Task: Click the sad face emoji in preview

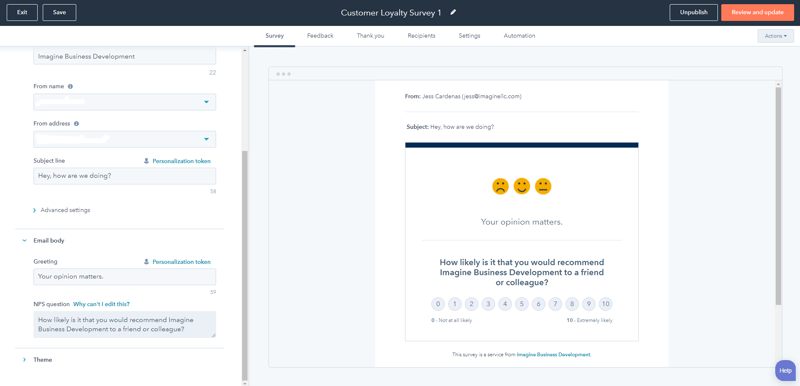Action: 500,186
